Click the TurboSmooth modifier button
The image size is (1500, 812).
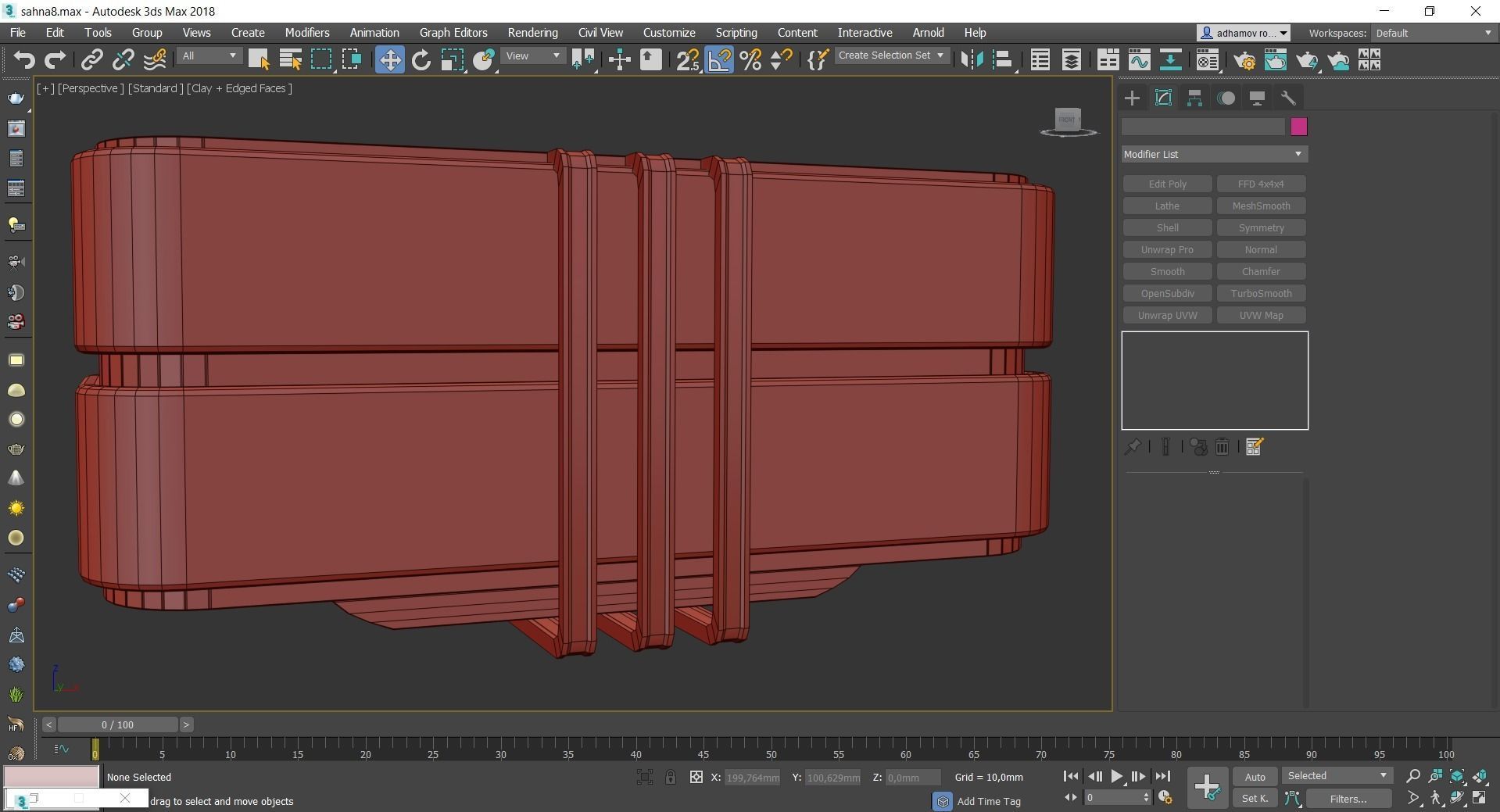click(1261, 293)
